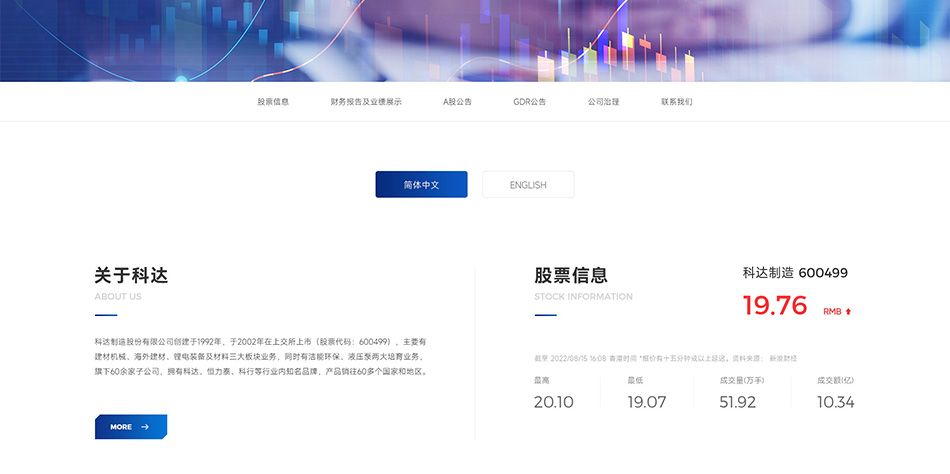Click the stock price 19.76

pos(774,306)
